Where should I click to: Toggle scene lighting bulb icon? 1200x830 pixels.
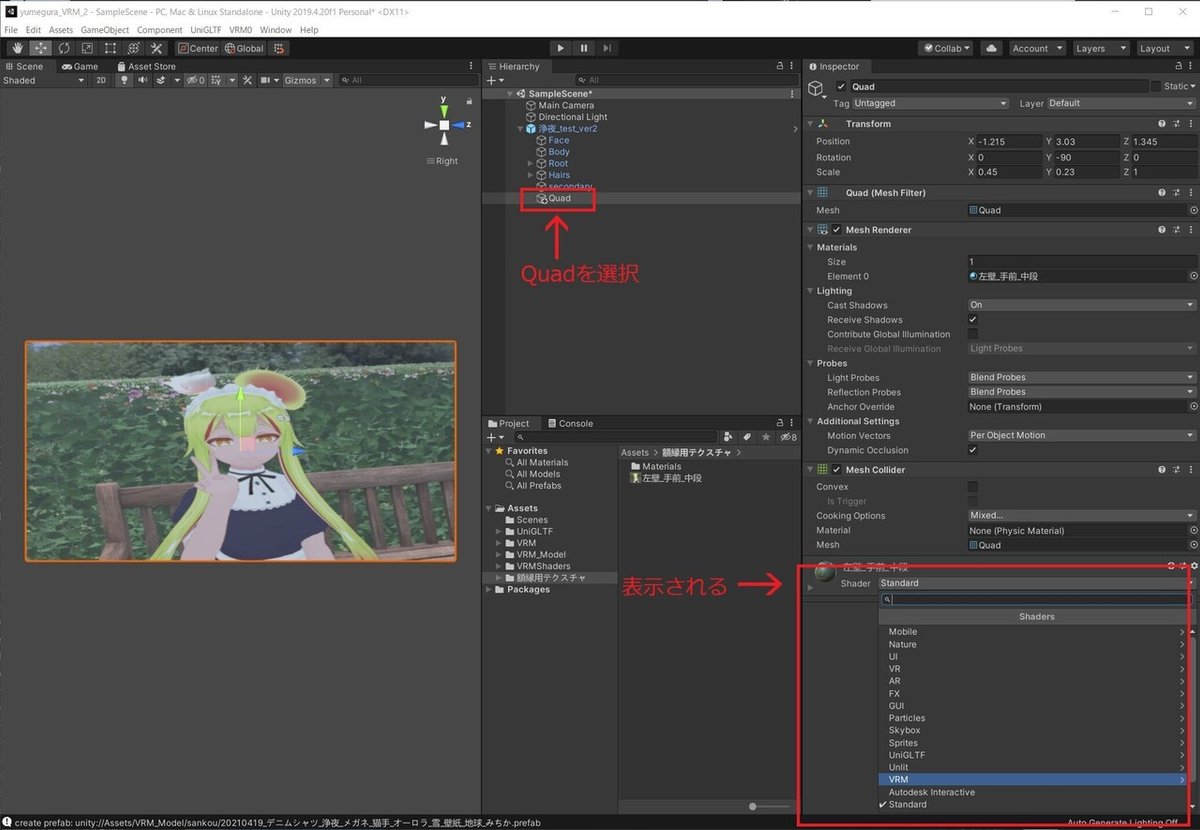(126, 80)
